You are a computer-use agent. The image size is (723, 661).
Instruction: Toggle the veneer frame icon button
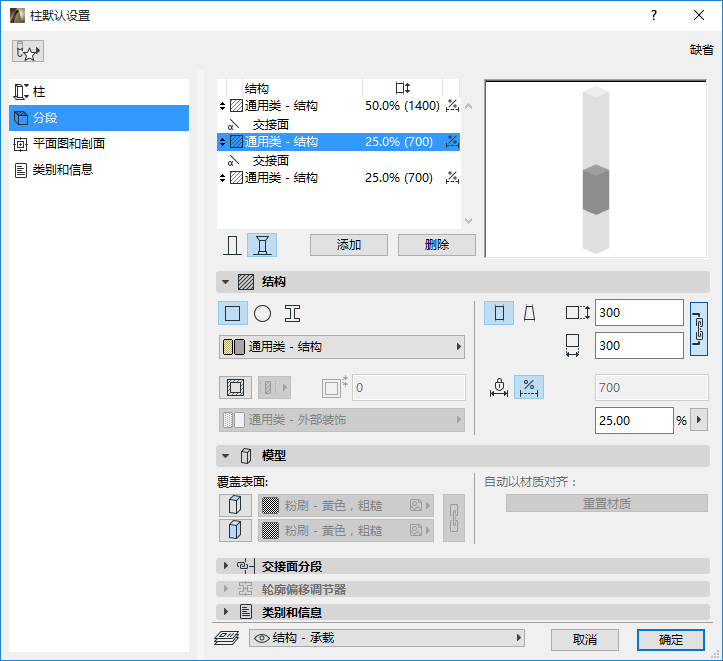(x=235, y=388)
